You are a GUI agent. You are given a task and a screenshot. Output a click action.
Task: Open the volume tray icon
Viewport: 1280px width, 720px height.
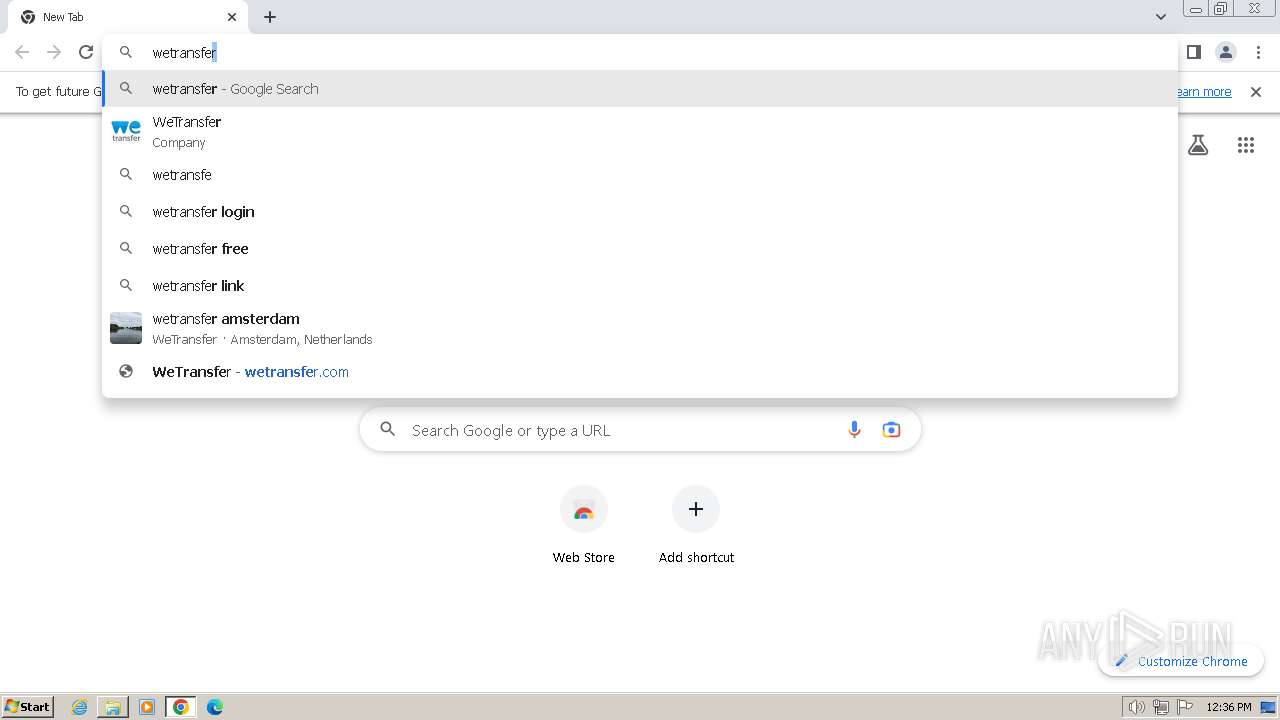(x=1136, y=707)
